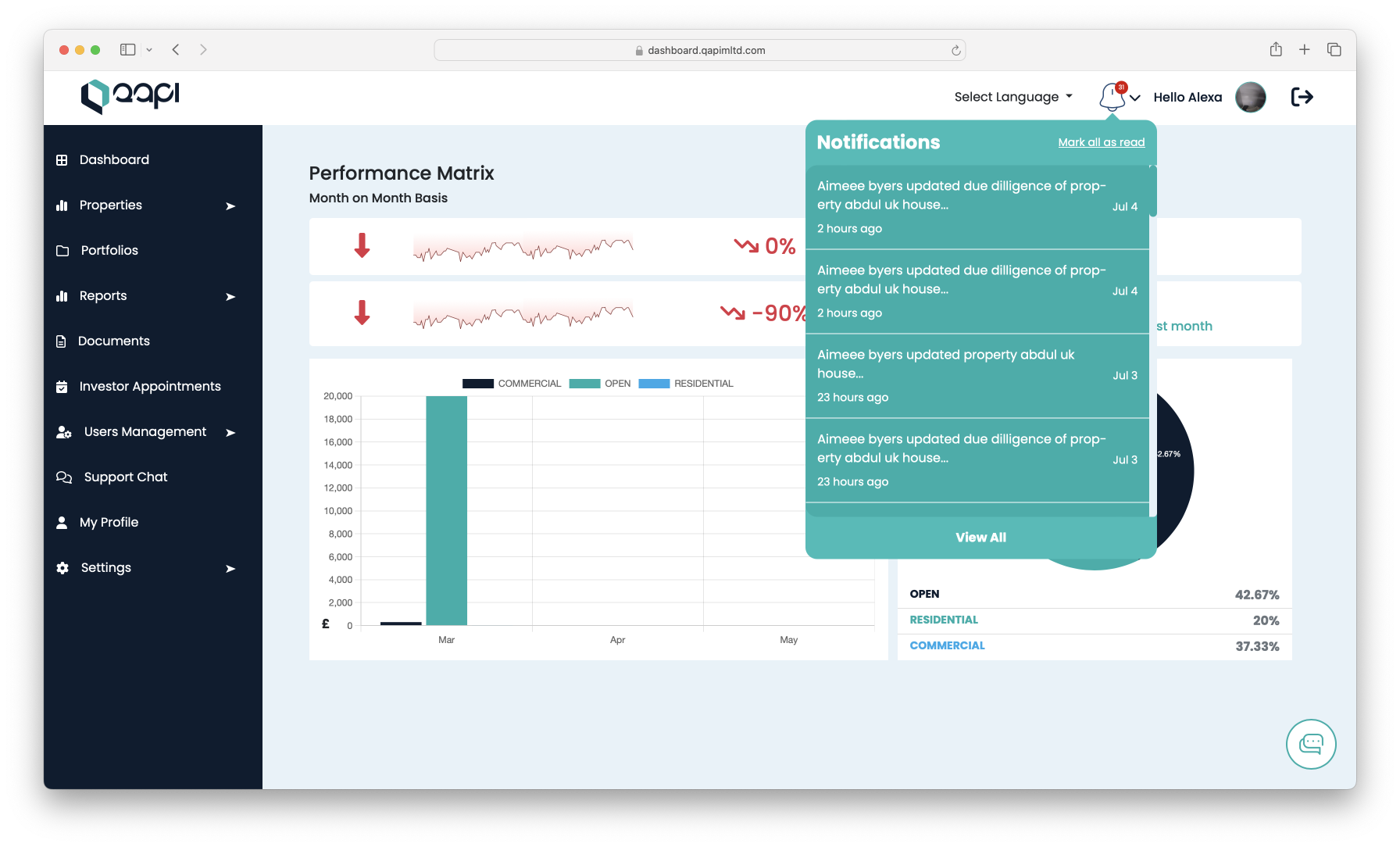Go to Support Chat in sidebar
1400x847 pixels.
click(126, 477)
